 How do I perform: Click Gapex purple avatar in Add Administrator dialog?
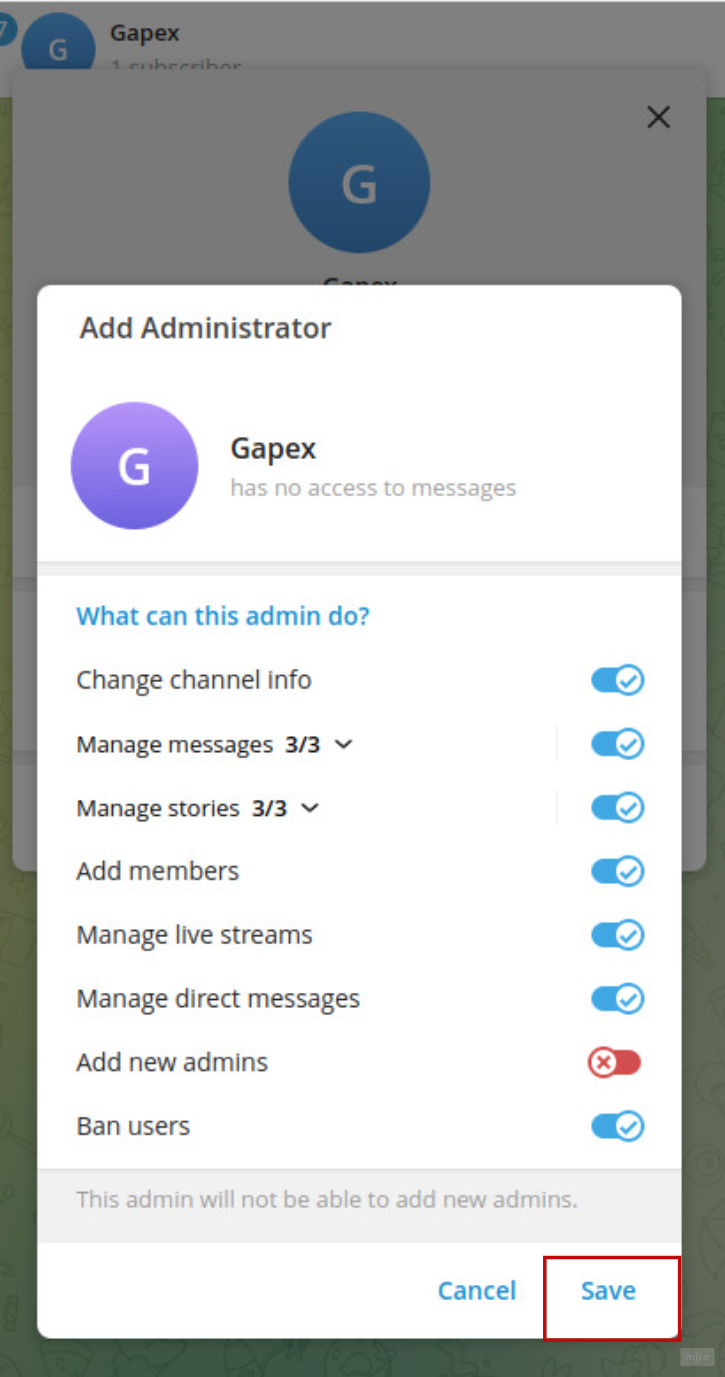134,466
